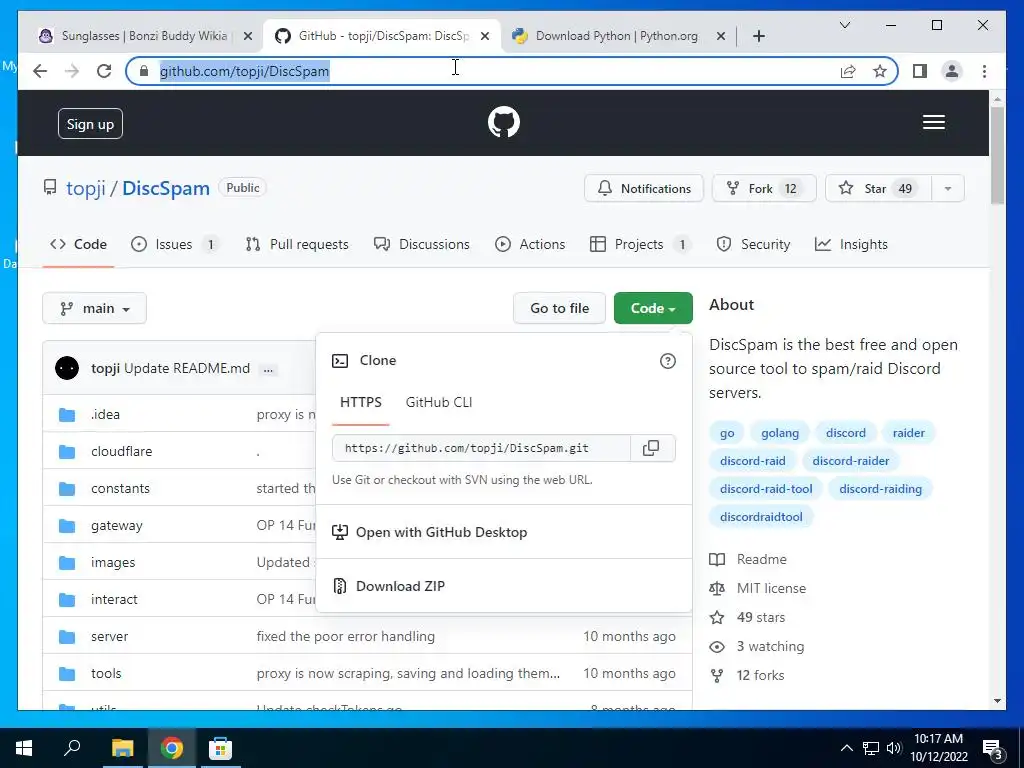Open the gateway folder
This screenshot has height=768, width=1024.
coord(117,526)
